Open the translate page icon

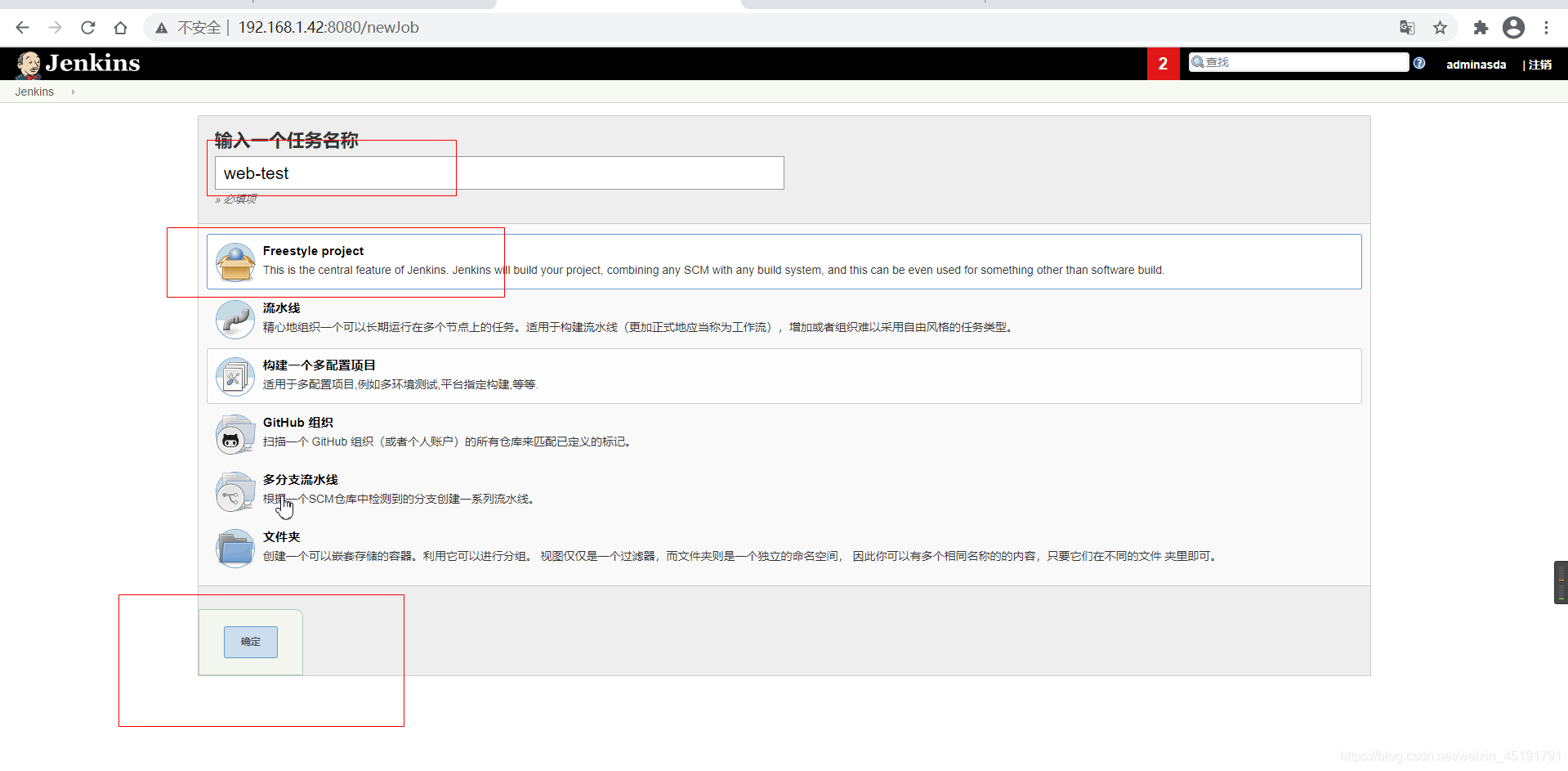pos(1407,28)
